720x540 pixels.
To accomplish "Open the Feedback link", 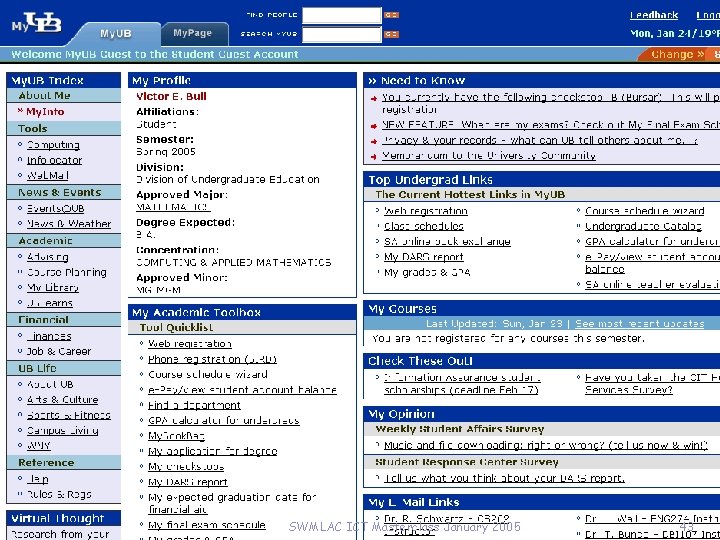I will (x=654, y=15).
